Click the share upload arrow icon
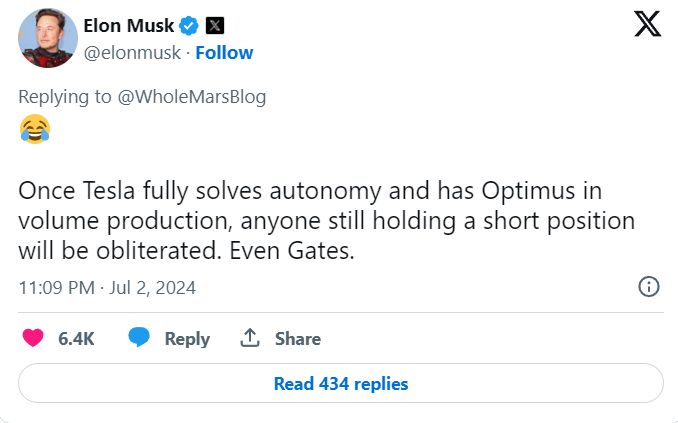Screen dimensions: 678x423 250,339
